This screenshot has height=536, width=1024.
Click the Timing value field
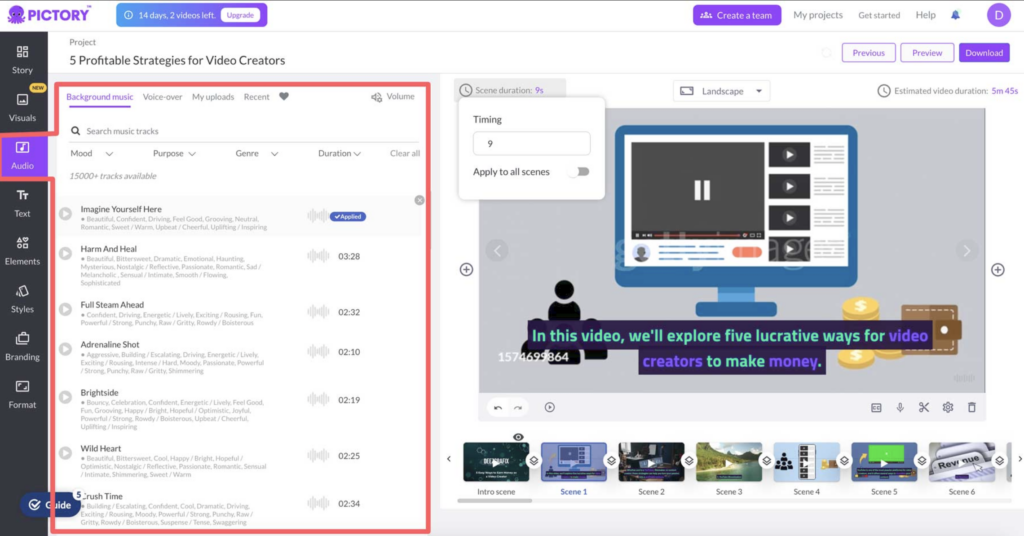click(x=532, y=144)
